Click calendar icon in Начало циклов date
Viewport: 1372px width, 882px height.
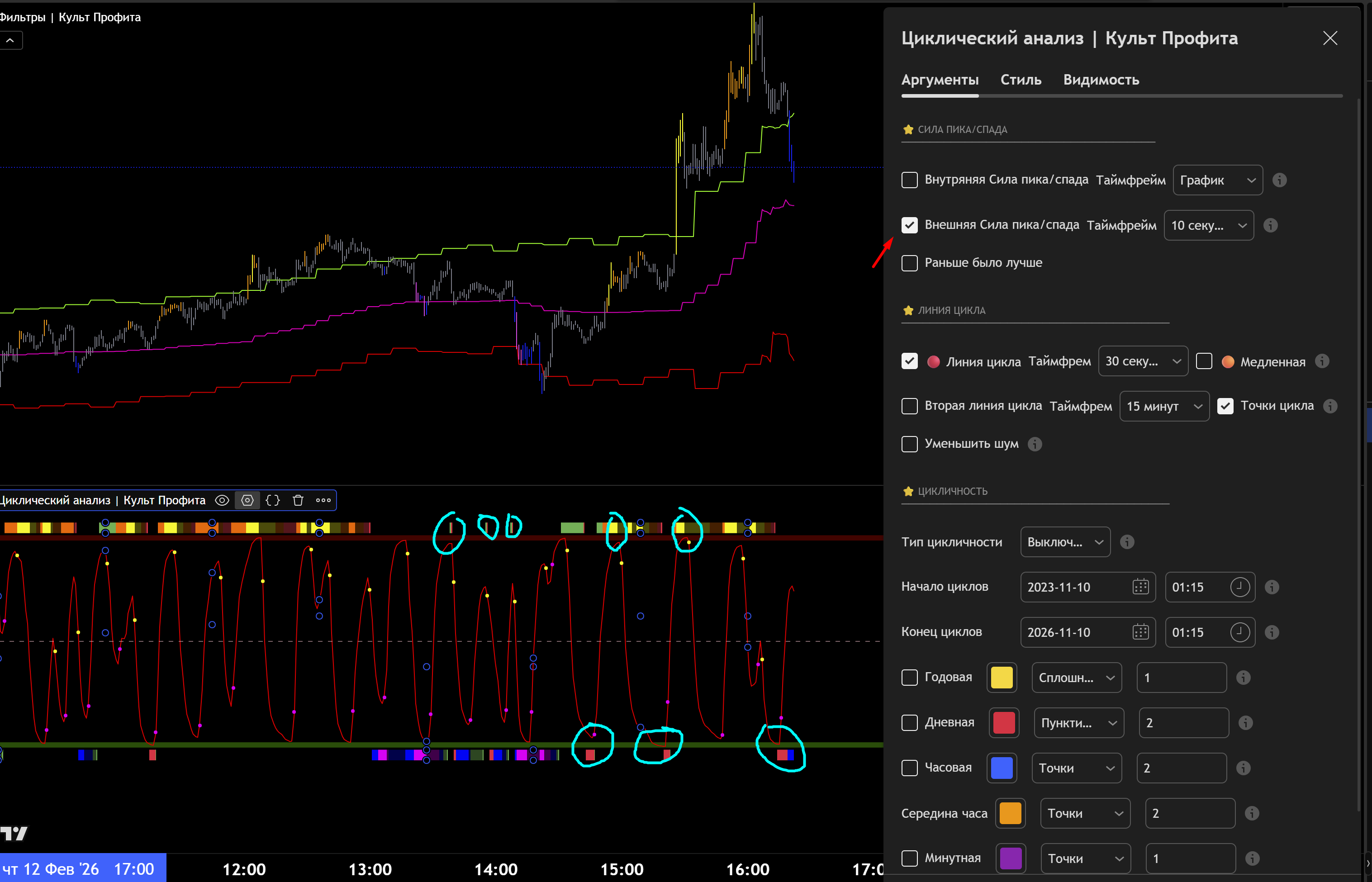1140,587
